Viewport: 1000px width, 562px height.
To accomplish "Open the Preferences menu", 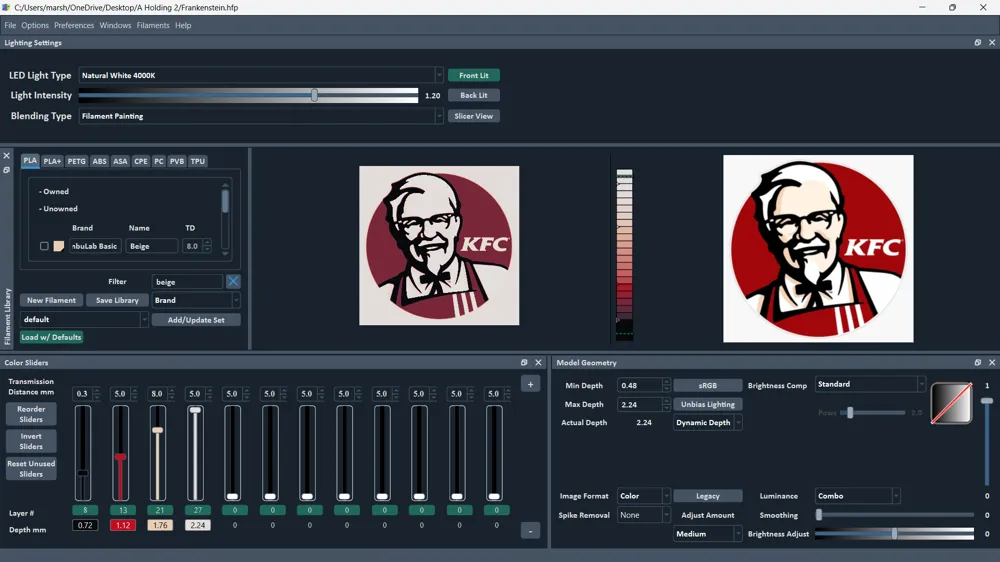I will (74, 26).
